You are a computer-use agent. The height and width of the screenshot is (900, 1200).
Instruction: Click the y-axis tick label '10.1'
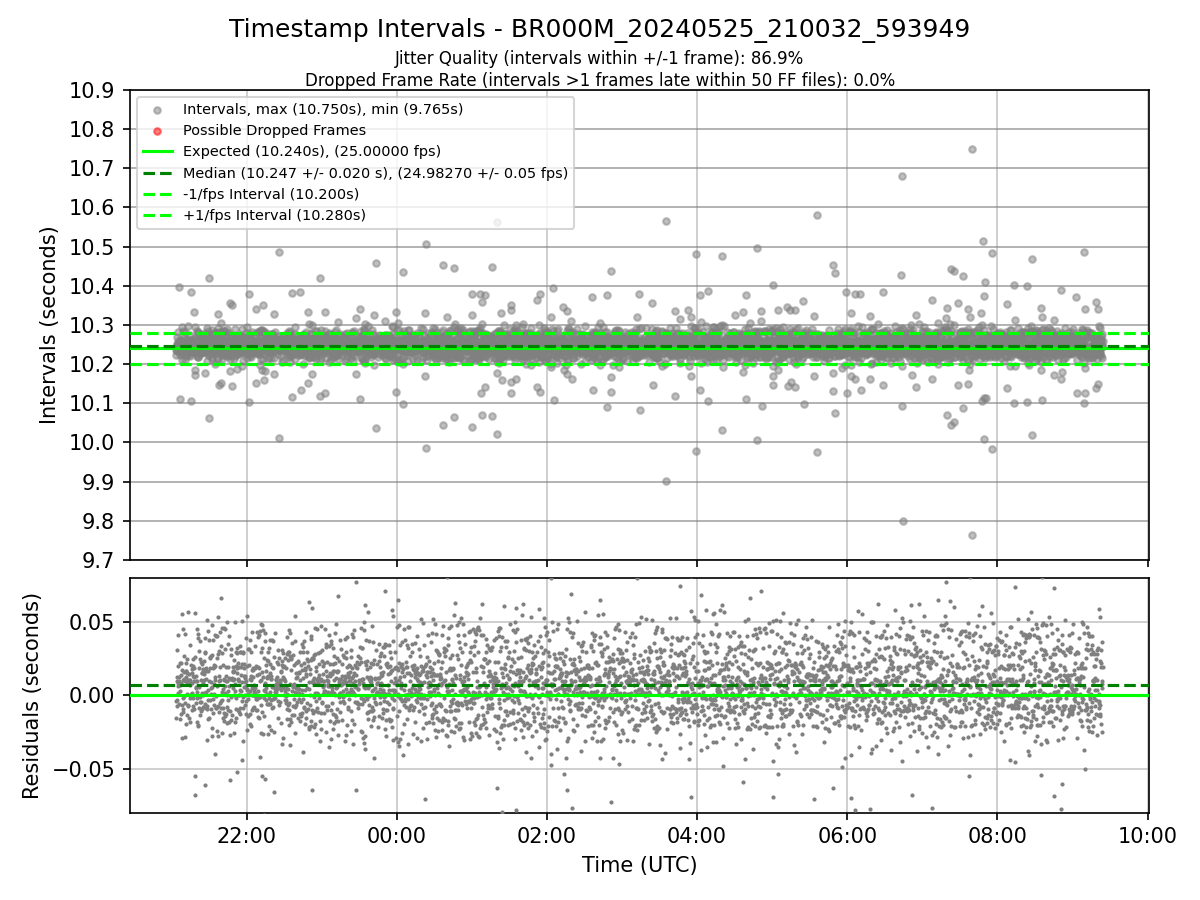coord(91,403)
